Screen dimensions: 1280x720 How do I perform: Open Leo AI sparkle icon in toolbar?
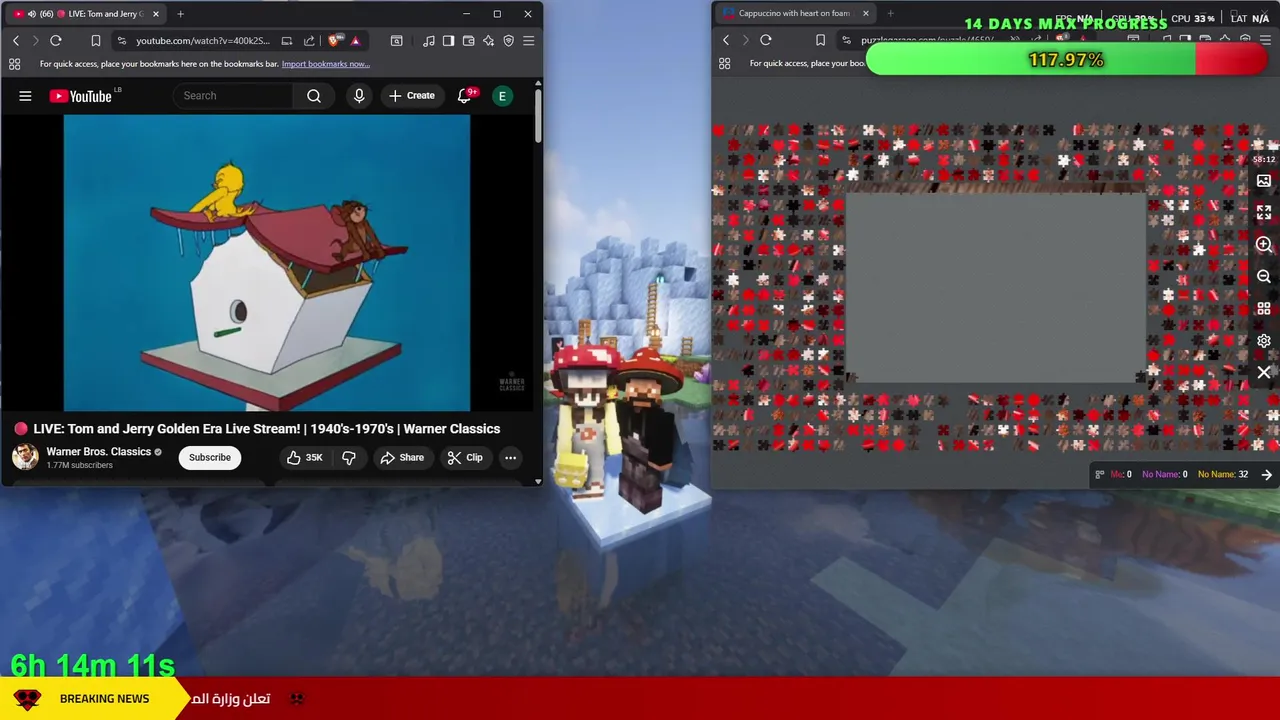[x=488, y=41]
